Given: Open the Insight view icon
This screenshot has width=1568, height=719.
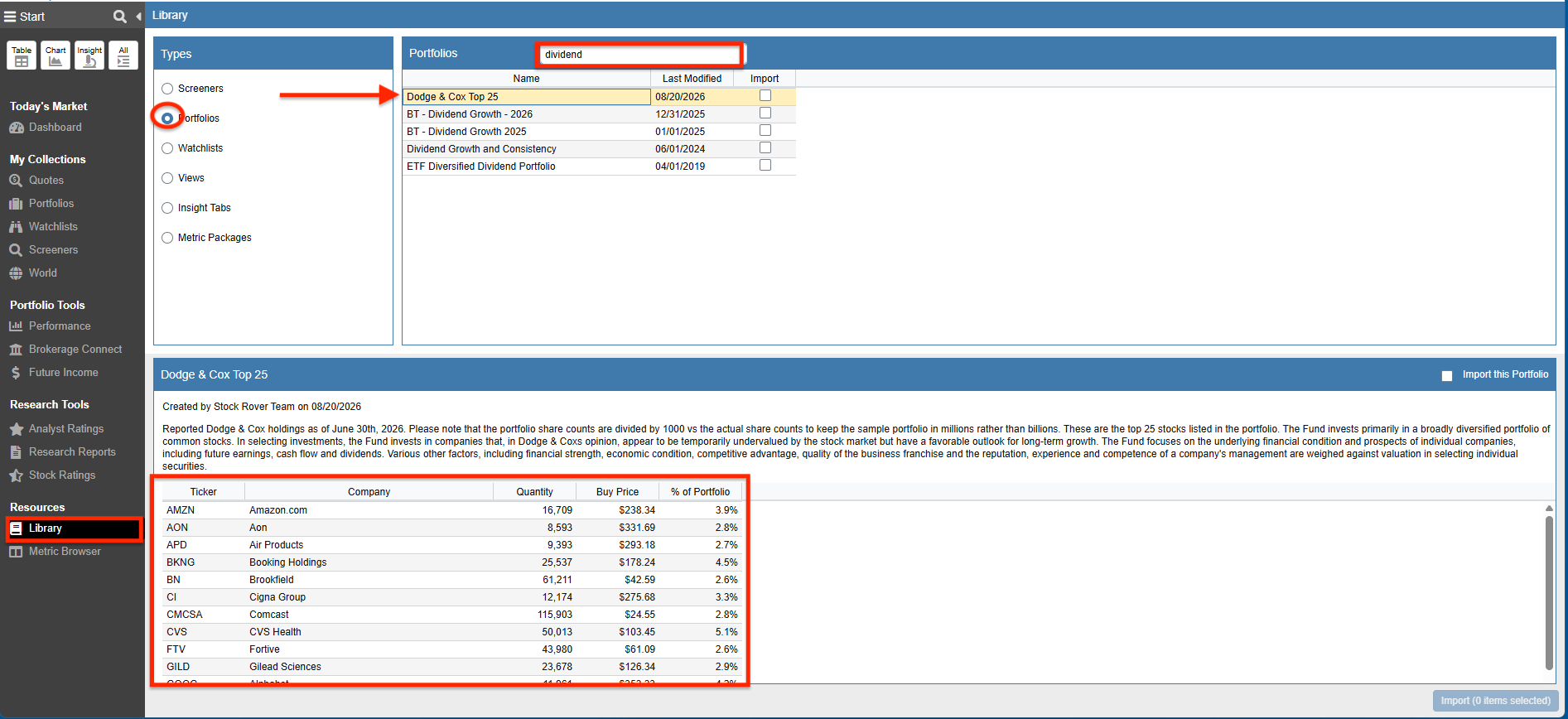Looking at the screenshot, I should 89,55.
